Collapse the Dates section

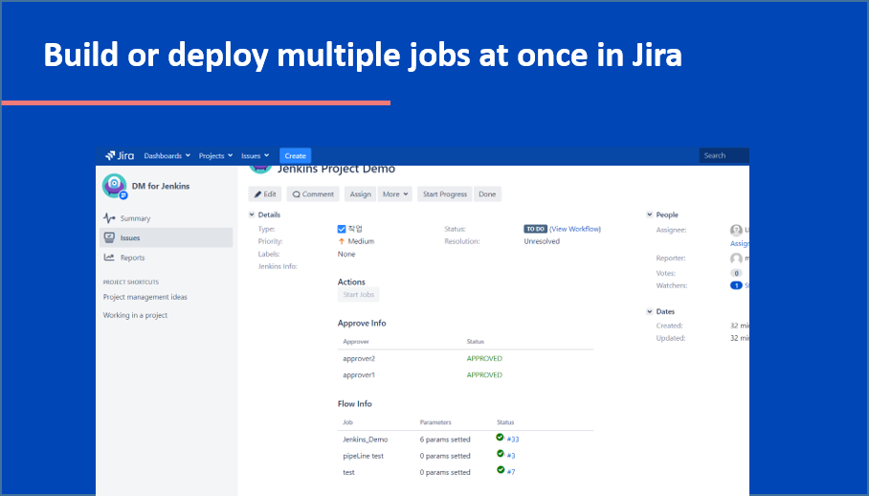pos(649,311)
